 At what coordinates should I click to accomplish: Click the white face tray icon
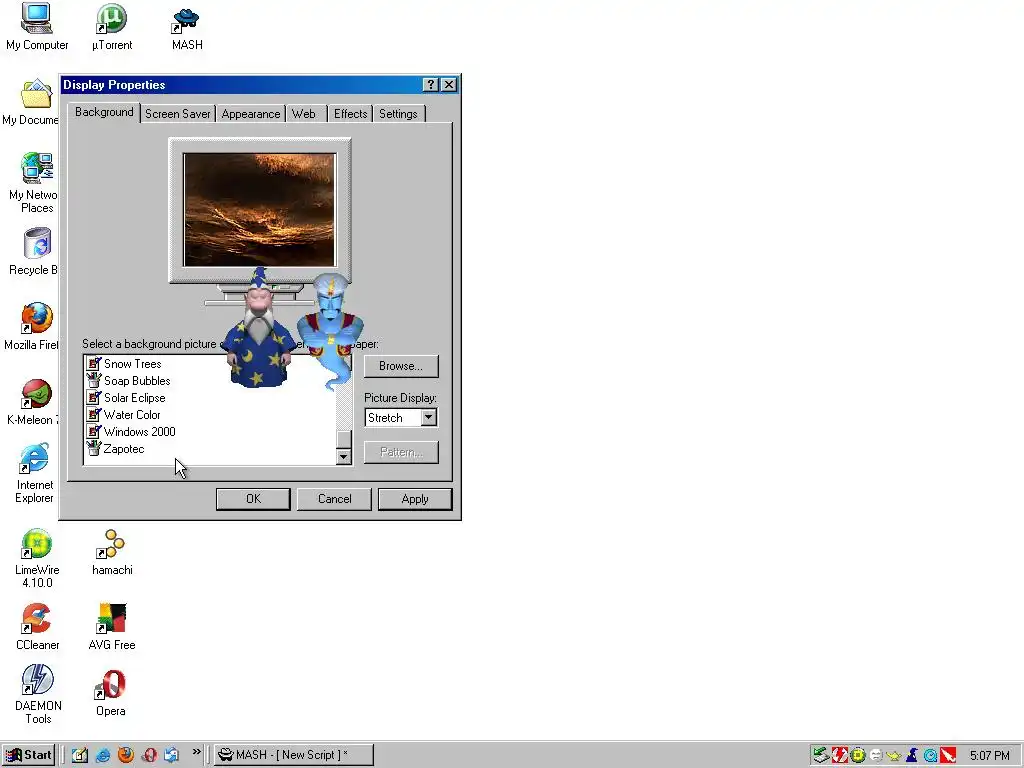[x=876, y=756]
